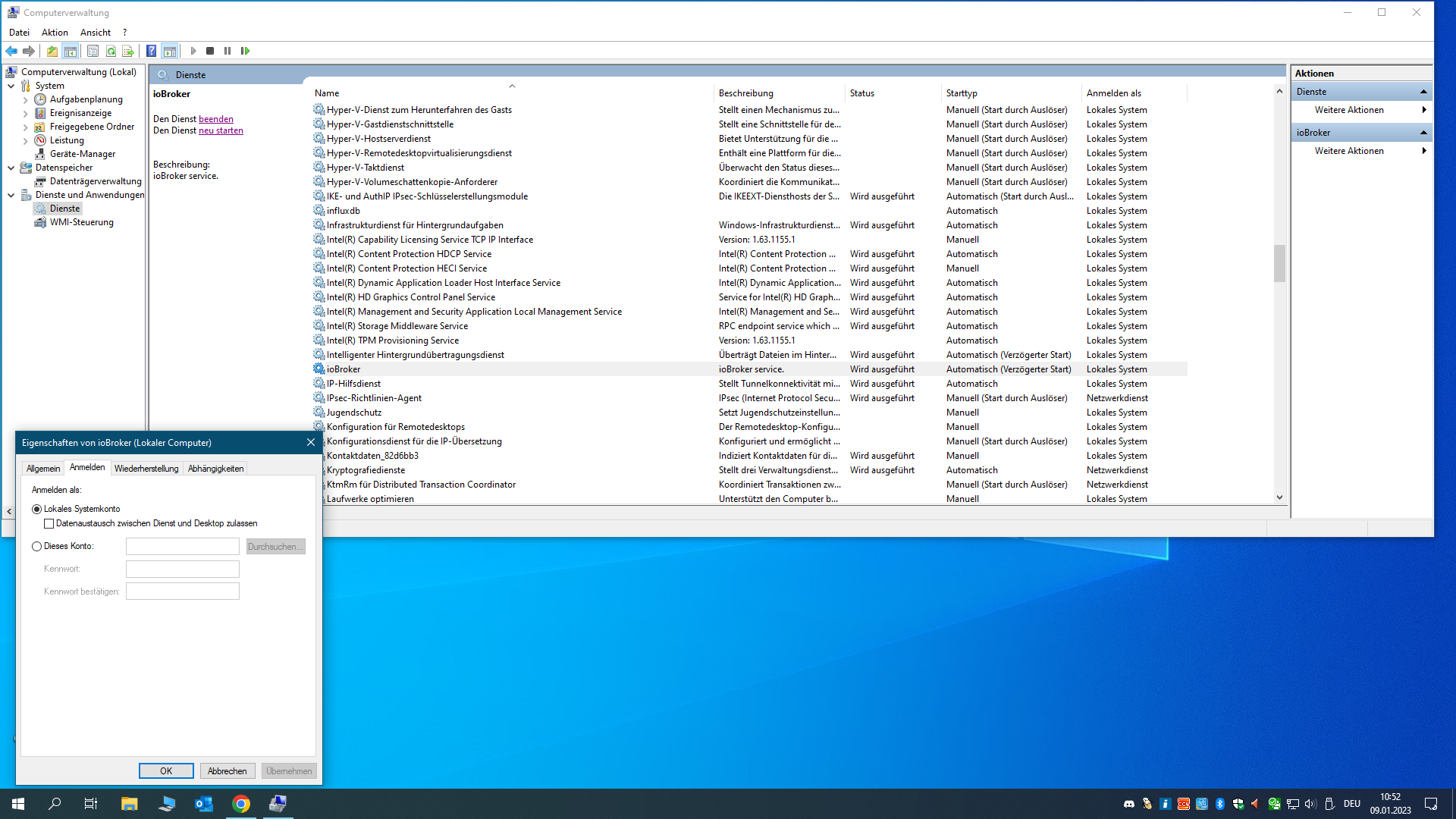Open Google Chrome from the taskbar
1456x819 pixels.
241,804
